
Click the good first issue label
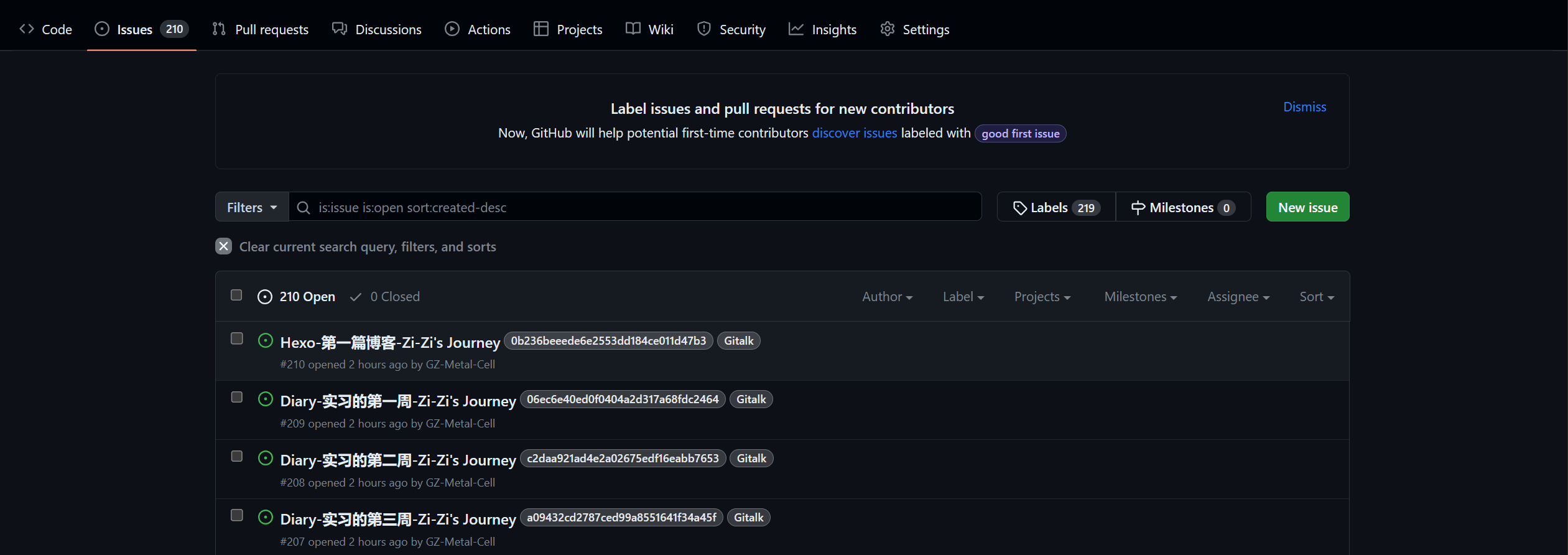[x=1021, y=134]
